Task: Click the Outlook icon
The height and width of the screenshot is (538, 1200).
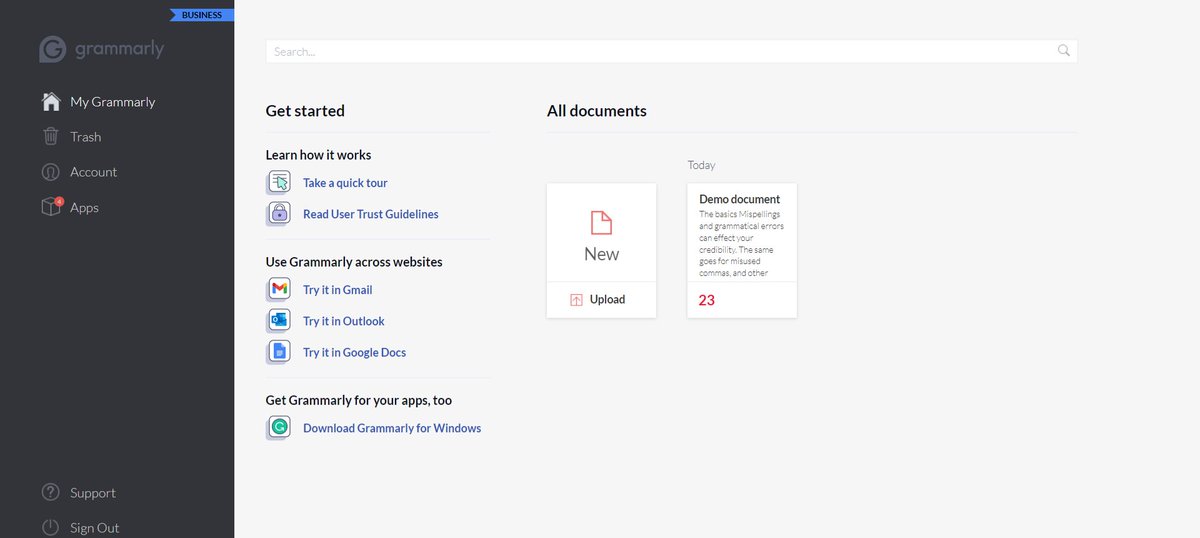Action: (279, 321)
